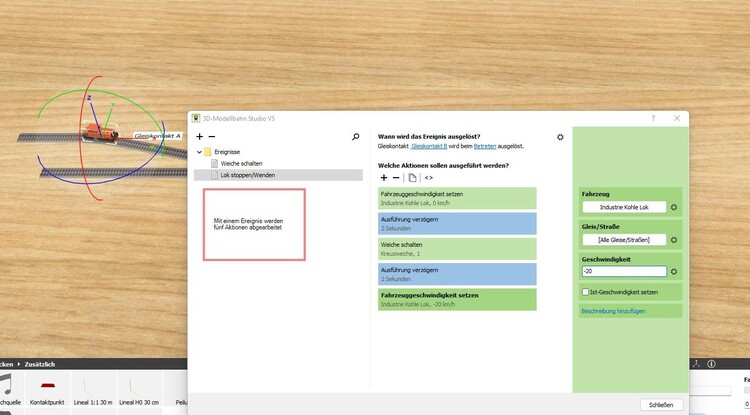Click the Schließen button

pyautogui.click(x=661, y=404)
